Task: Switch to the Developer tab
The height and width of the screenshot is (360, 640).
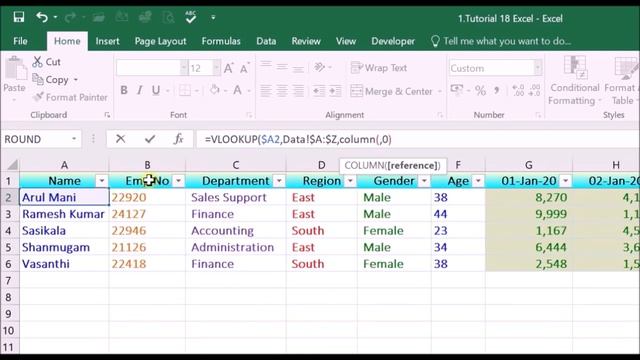Action: point(393,41)
